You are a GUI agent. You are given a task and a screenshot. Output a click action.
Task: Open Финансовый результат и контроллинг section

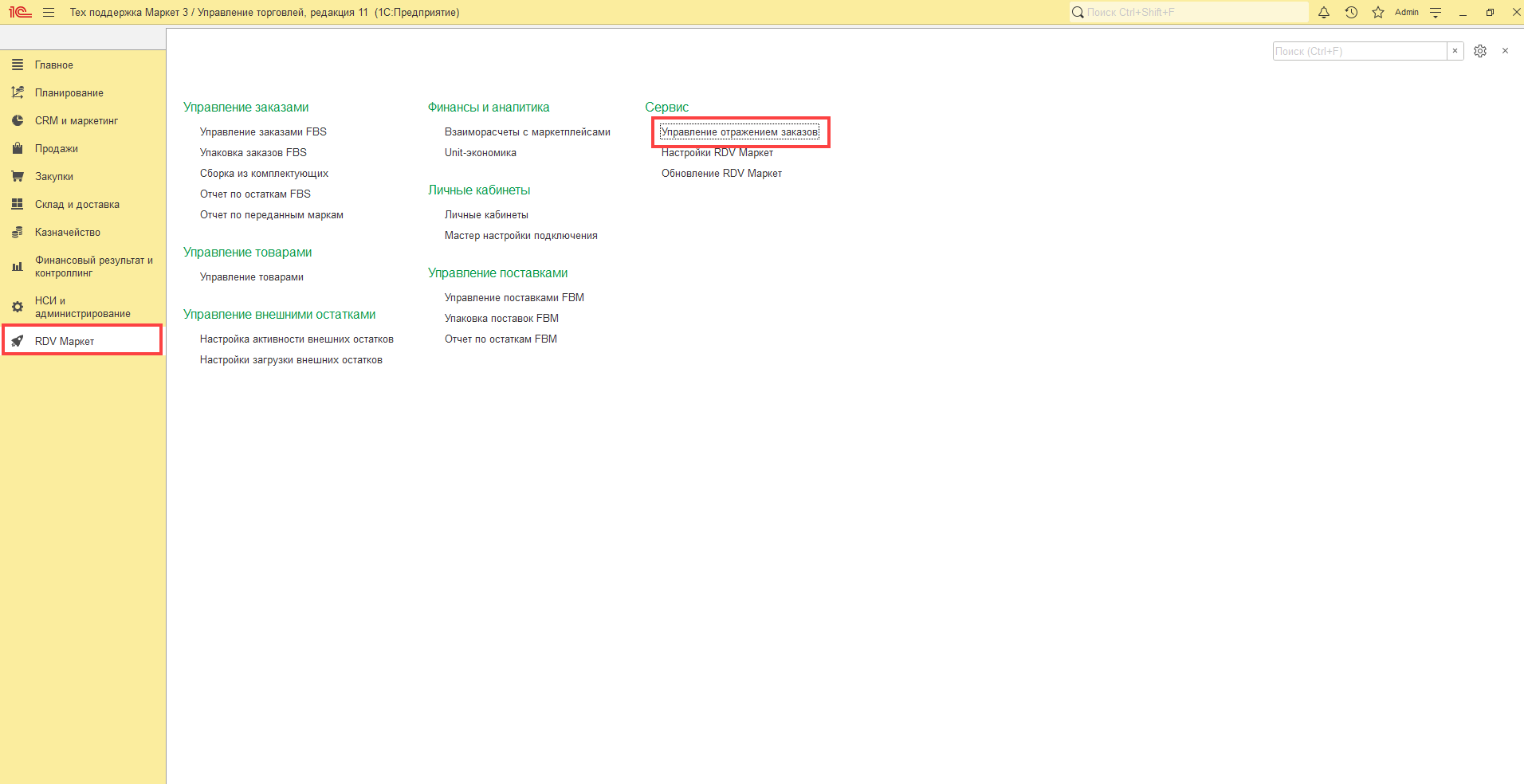point(83,267)
